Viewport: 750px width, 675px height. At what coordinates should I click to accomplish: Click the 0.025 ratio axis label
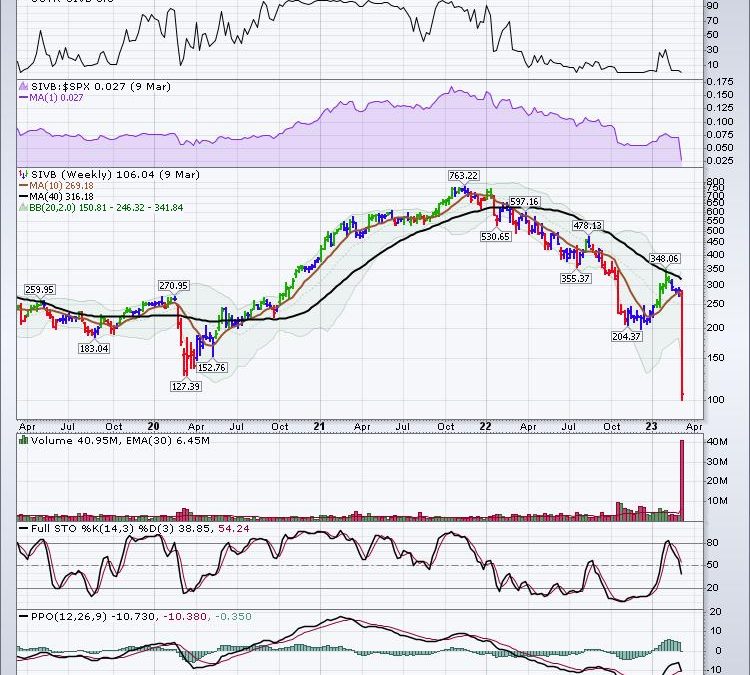click(720, 160)
